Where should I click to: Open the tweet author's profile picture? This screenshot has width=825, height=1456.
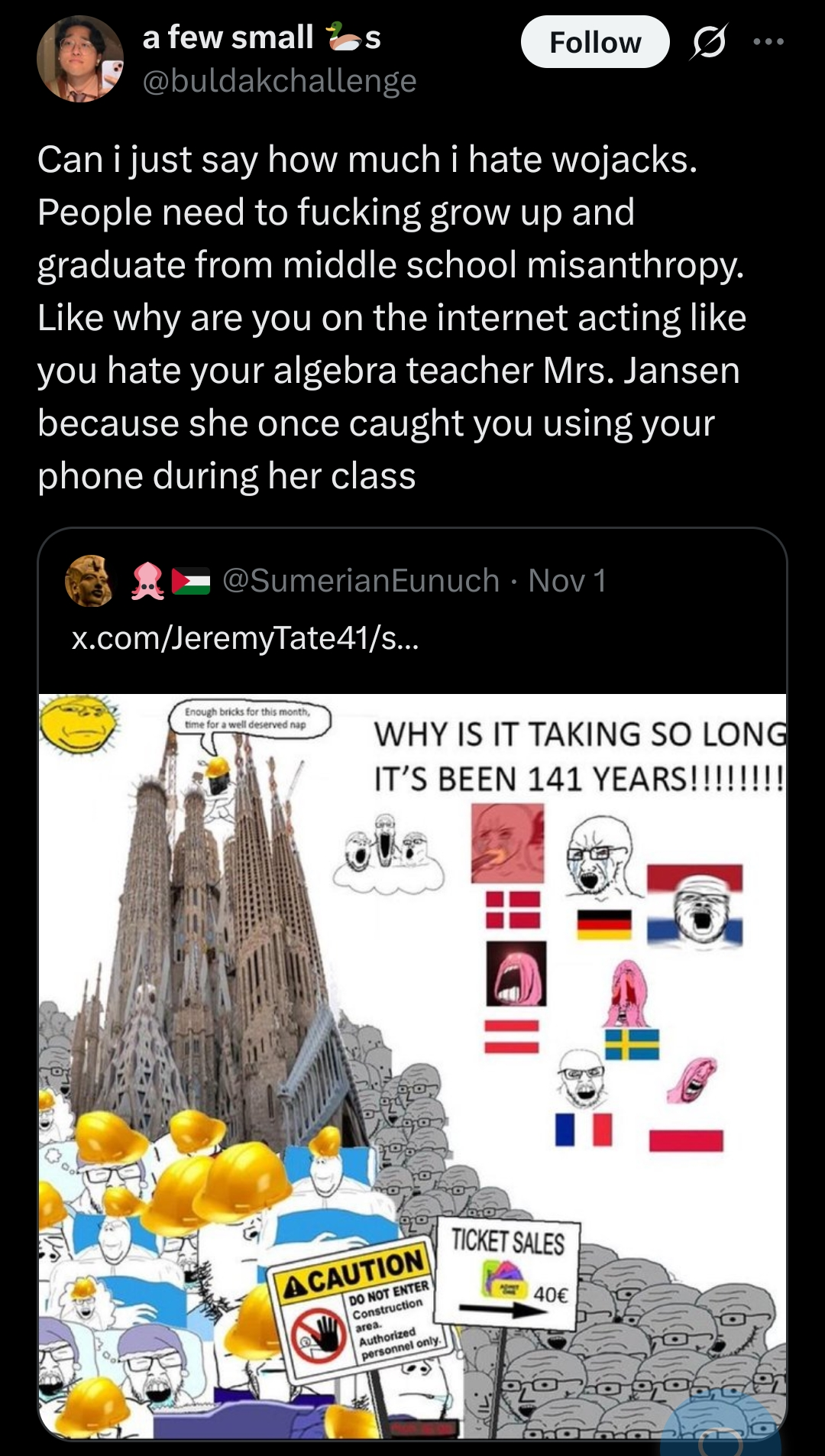80,59
